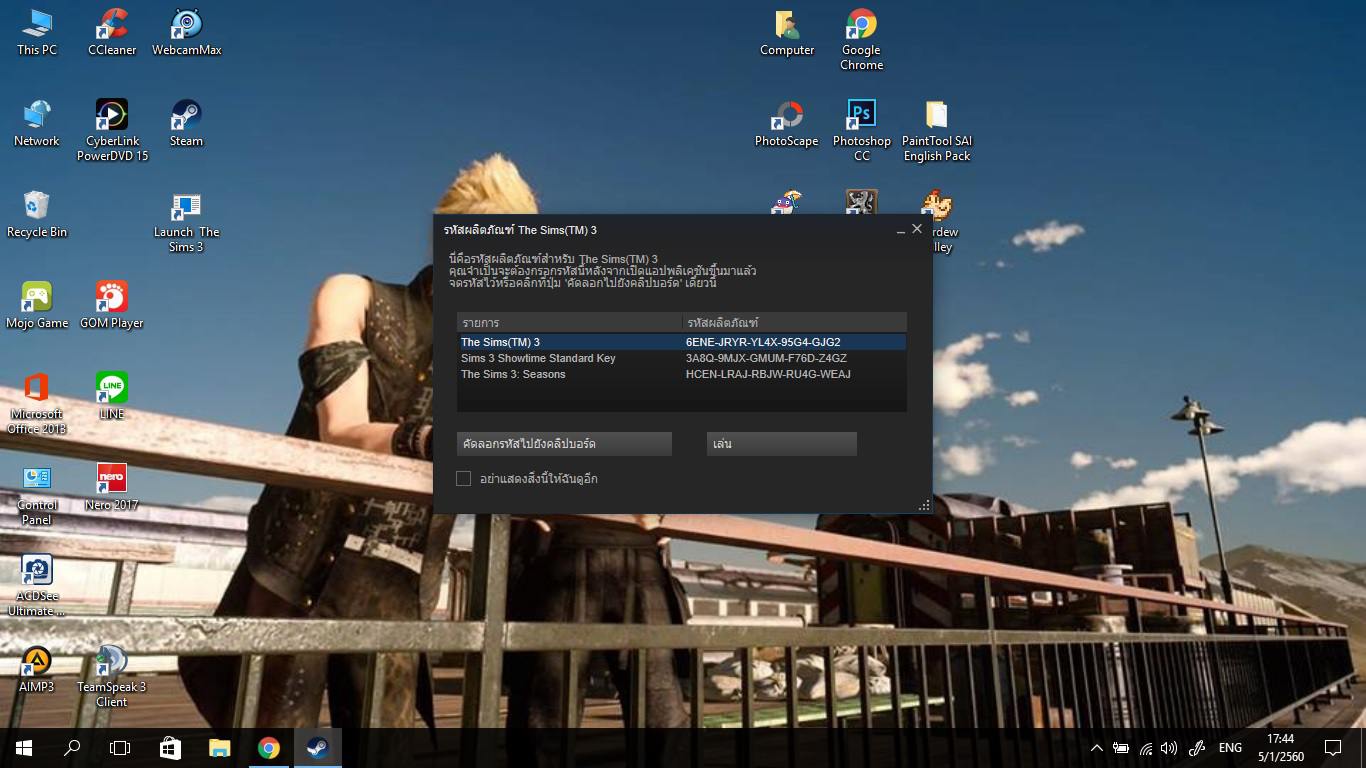Open the ENG input language switcher

pyautogui.click(x=1230, y=748)
